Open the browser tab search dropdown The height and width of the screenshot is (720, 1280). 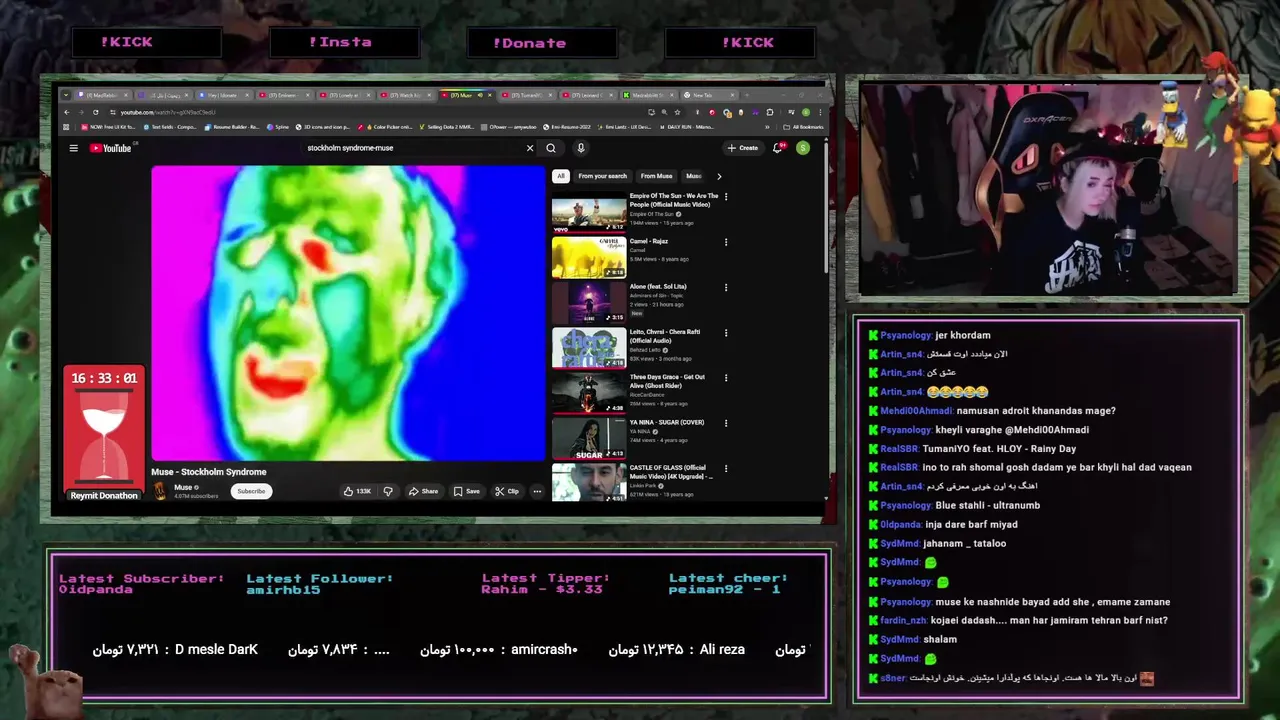click(x=66, y=95)
